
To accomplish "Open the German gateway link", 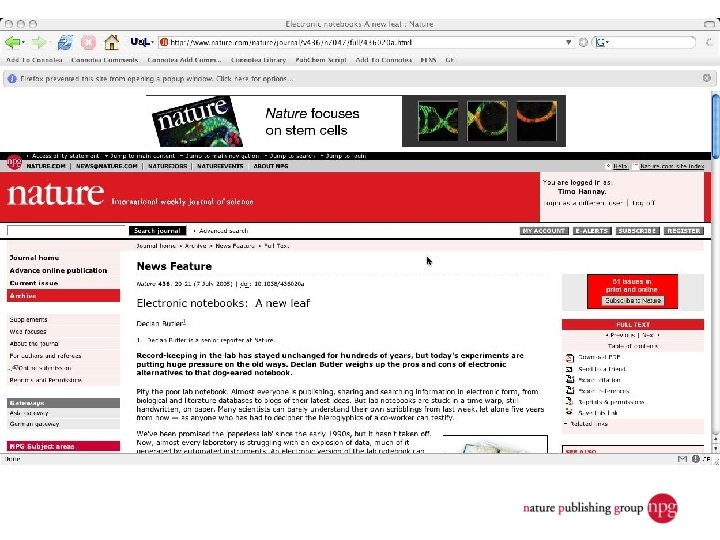I will [x=34, y=424].
